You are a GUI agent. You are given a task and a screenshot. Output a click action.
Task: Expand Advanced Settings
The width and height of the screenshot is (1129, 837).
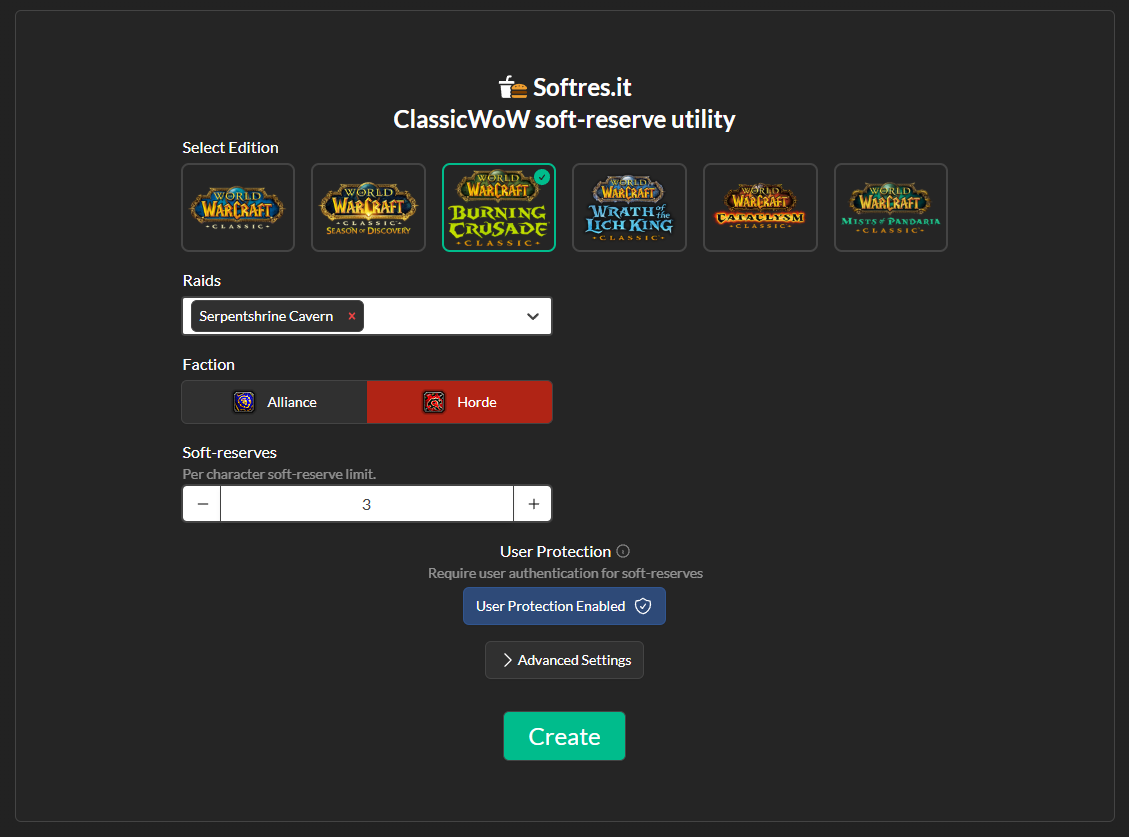pos(564,660)
